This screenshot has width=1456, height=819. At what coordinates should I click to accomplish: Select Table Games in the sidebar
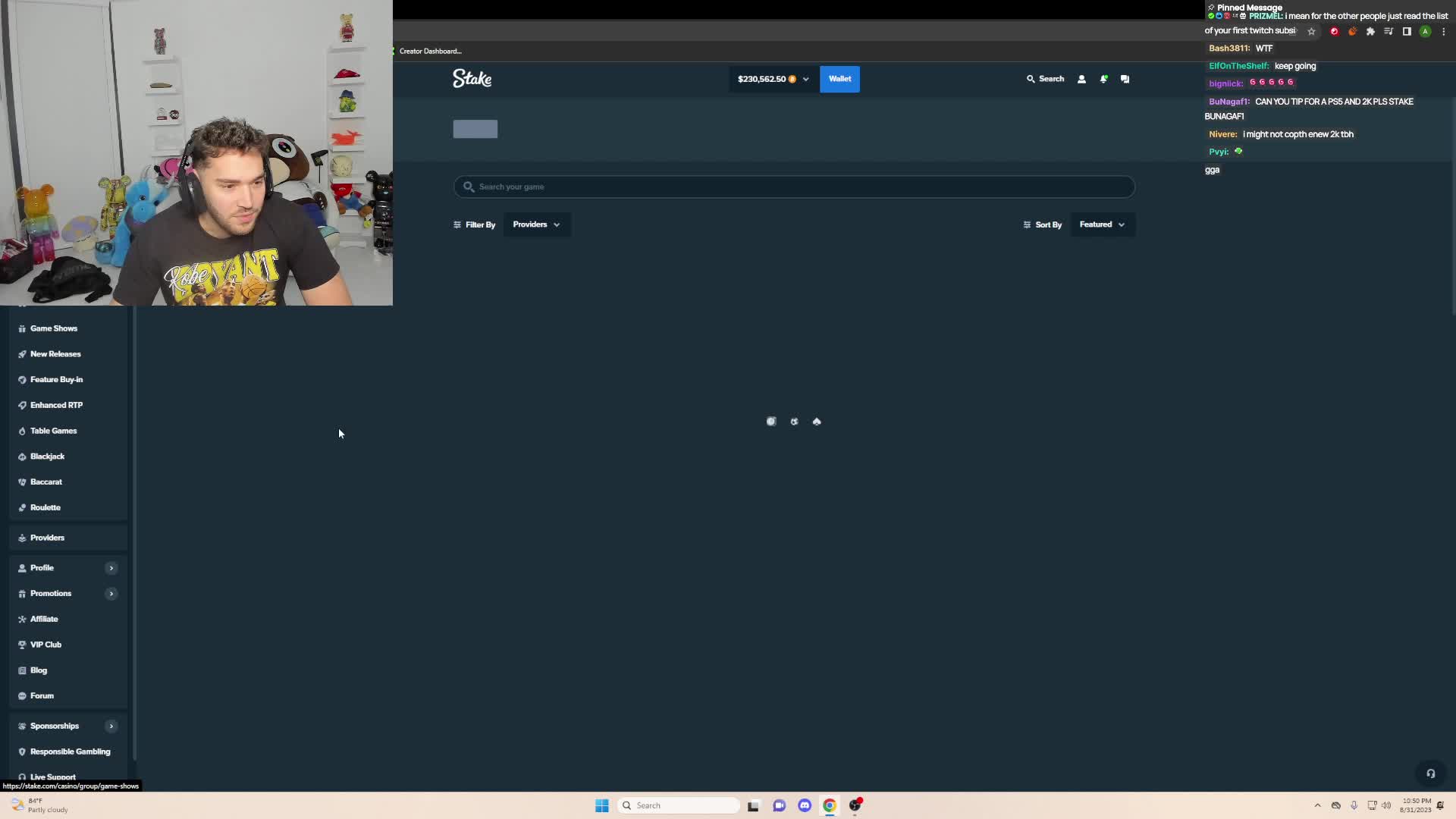(x=53, y=430)
